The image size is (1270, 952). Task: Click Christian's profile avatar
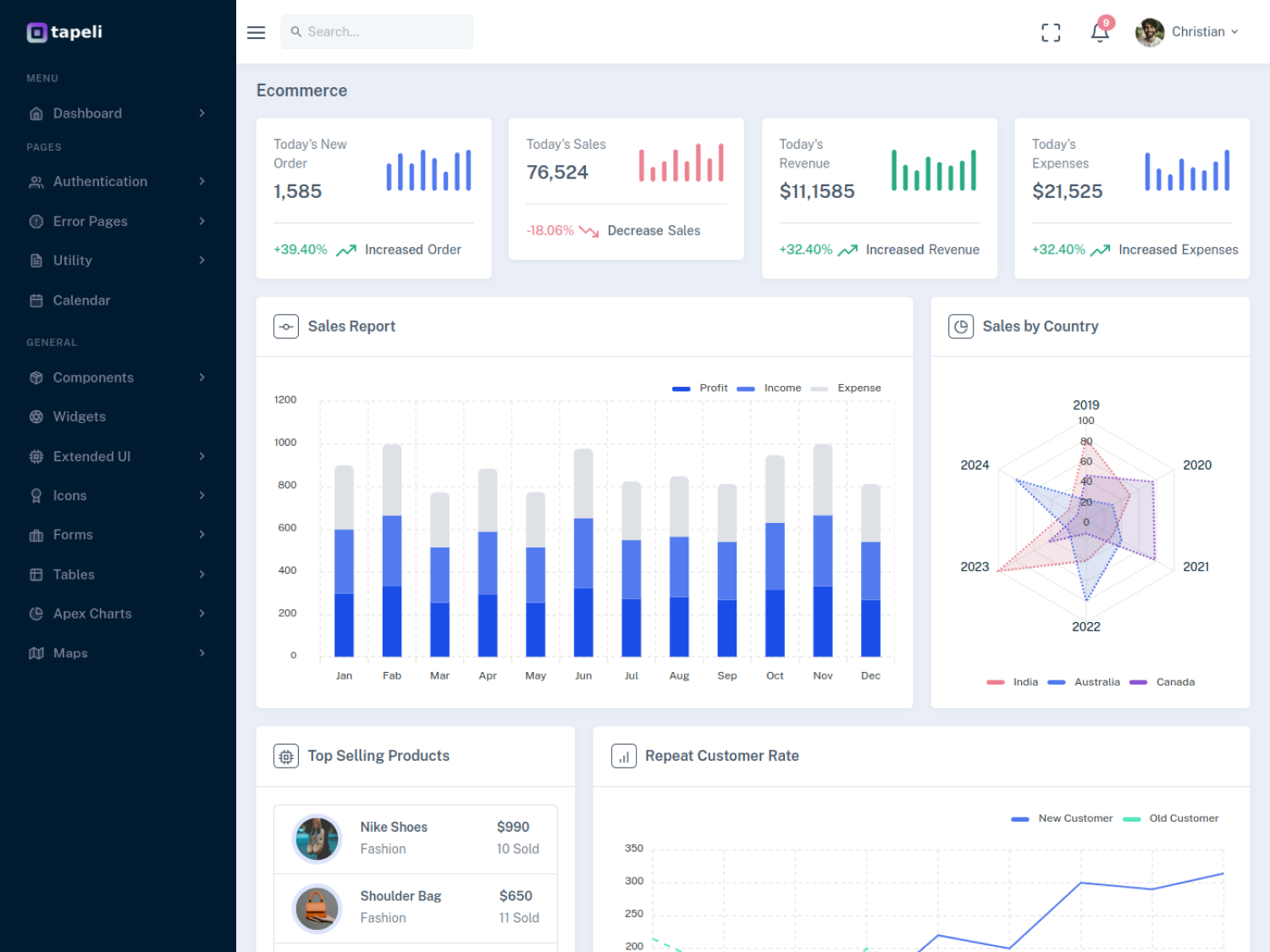1150,32
